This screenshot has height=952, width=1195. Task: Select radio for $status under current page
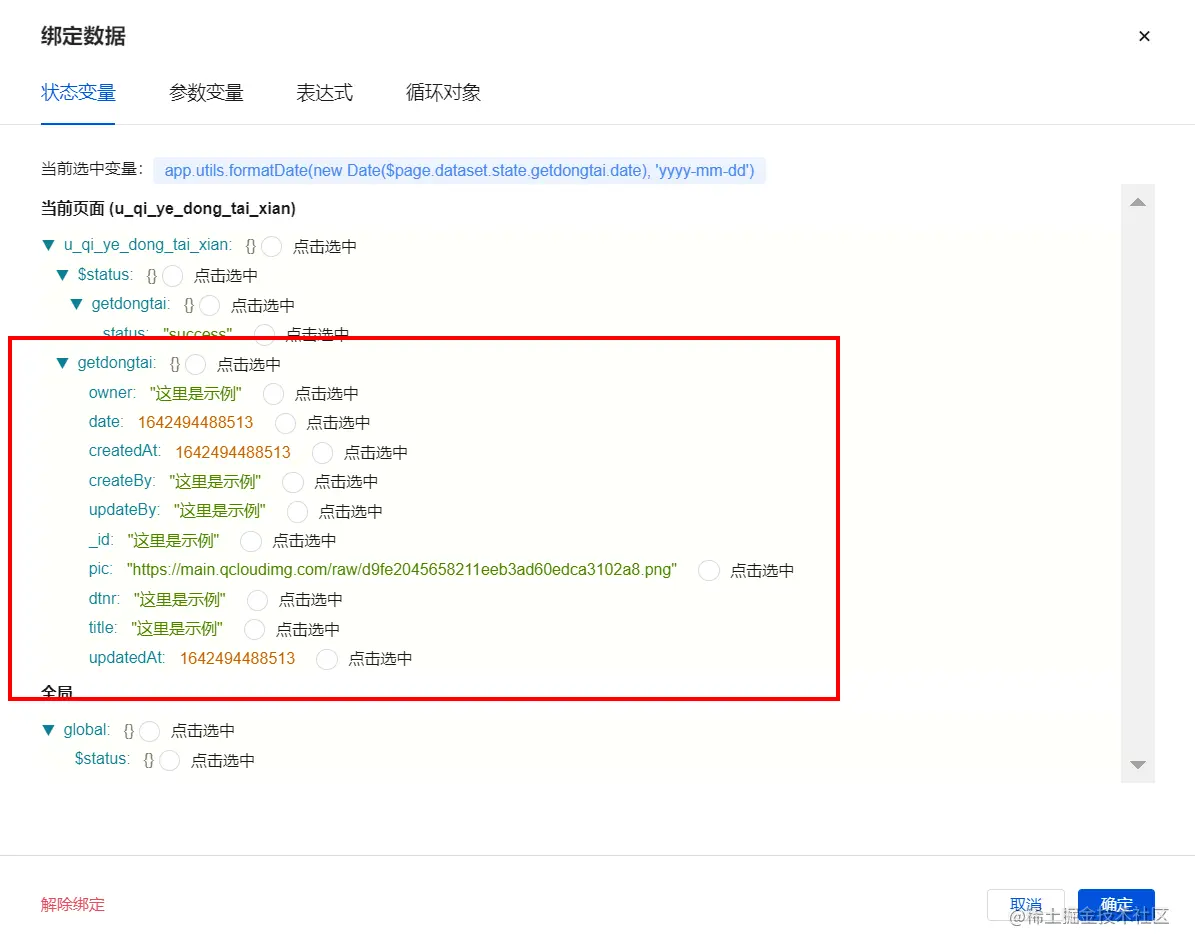click(x=172, y=276)
